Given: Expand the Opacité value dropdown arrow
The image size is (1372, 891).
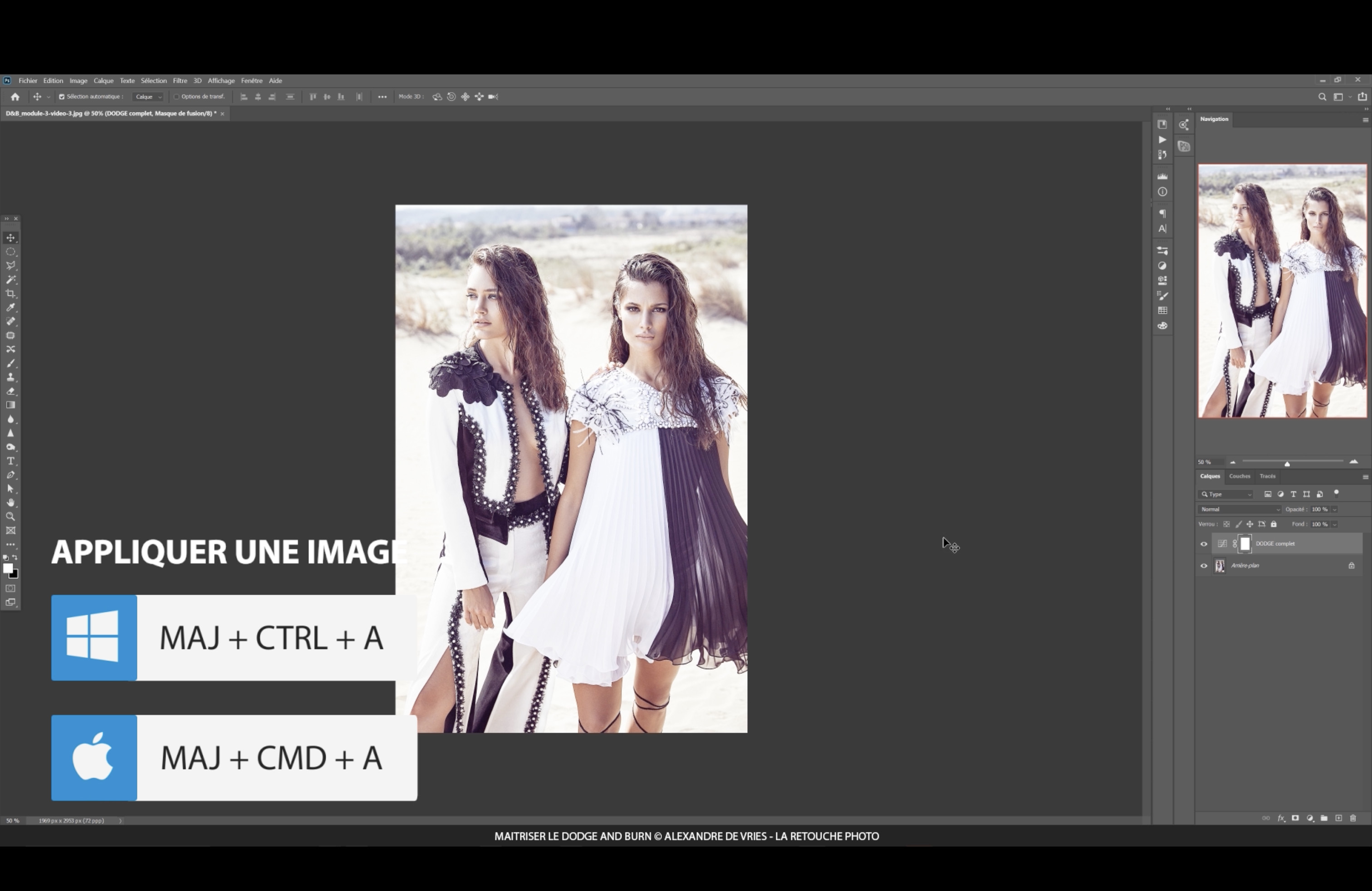Looking at the screenshot, I should coord(1334,509).
